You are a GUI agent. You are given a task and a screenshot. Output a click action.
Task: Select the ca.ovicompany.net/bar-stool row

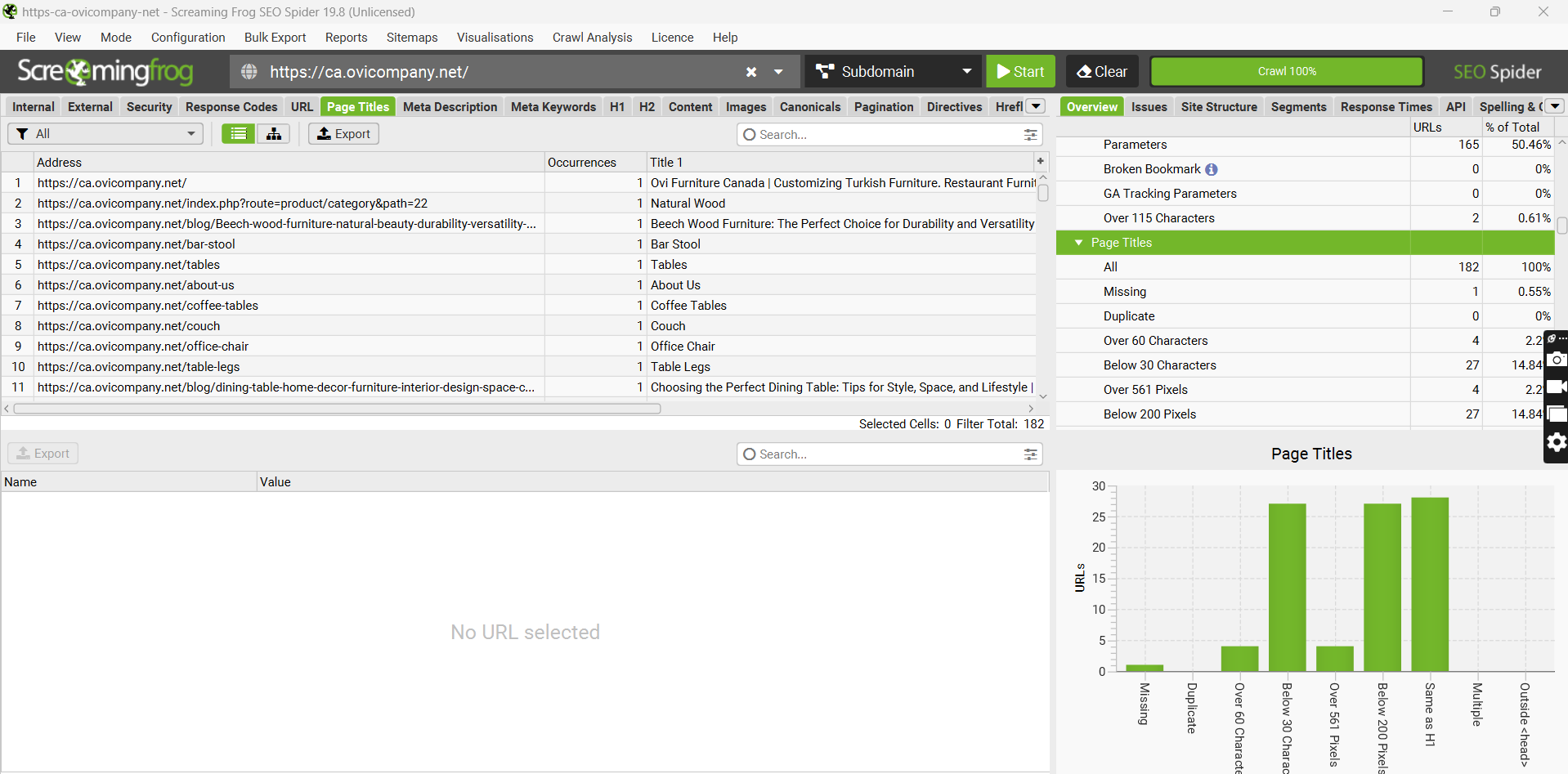click(x=519, y=244)
